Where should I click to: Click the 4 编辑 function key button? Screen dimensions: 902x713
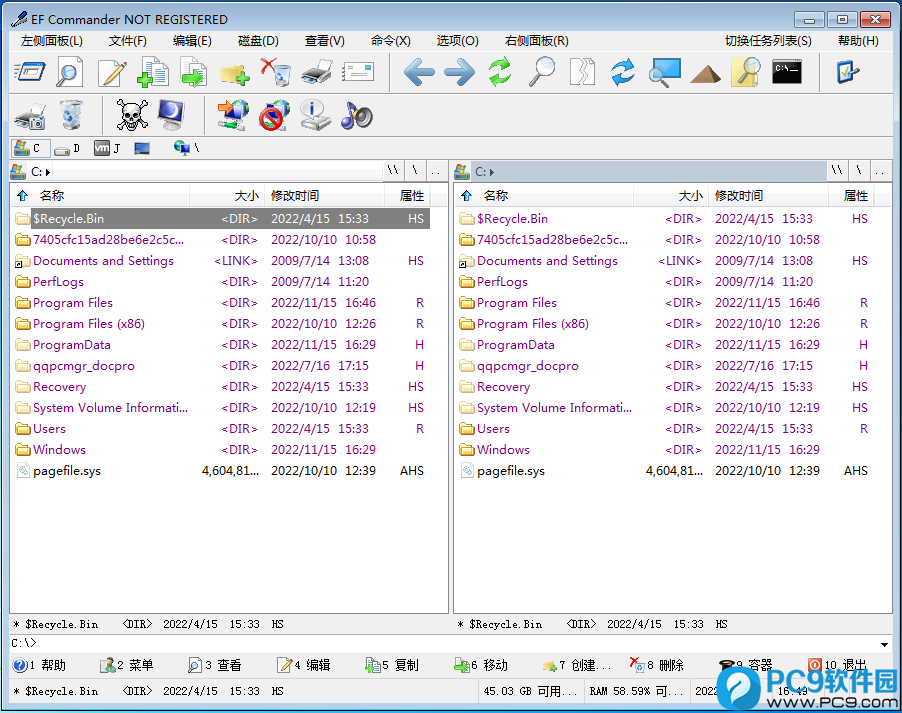pyautogui.click(x=304, y=666)
